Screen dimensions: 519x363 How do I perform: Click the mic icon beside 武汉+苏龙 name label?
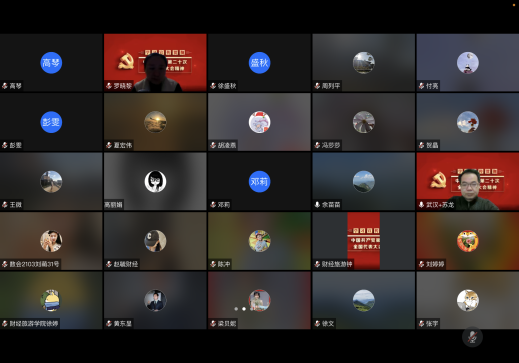click(421, 205)
